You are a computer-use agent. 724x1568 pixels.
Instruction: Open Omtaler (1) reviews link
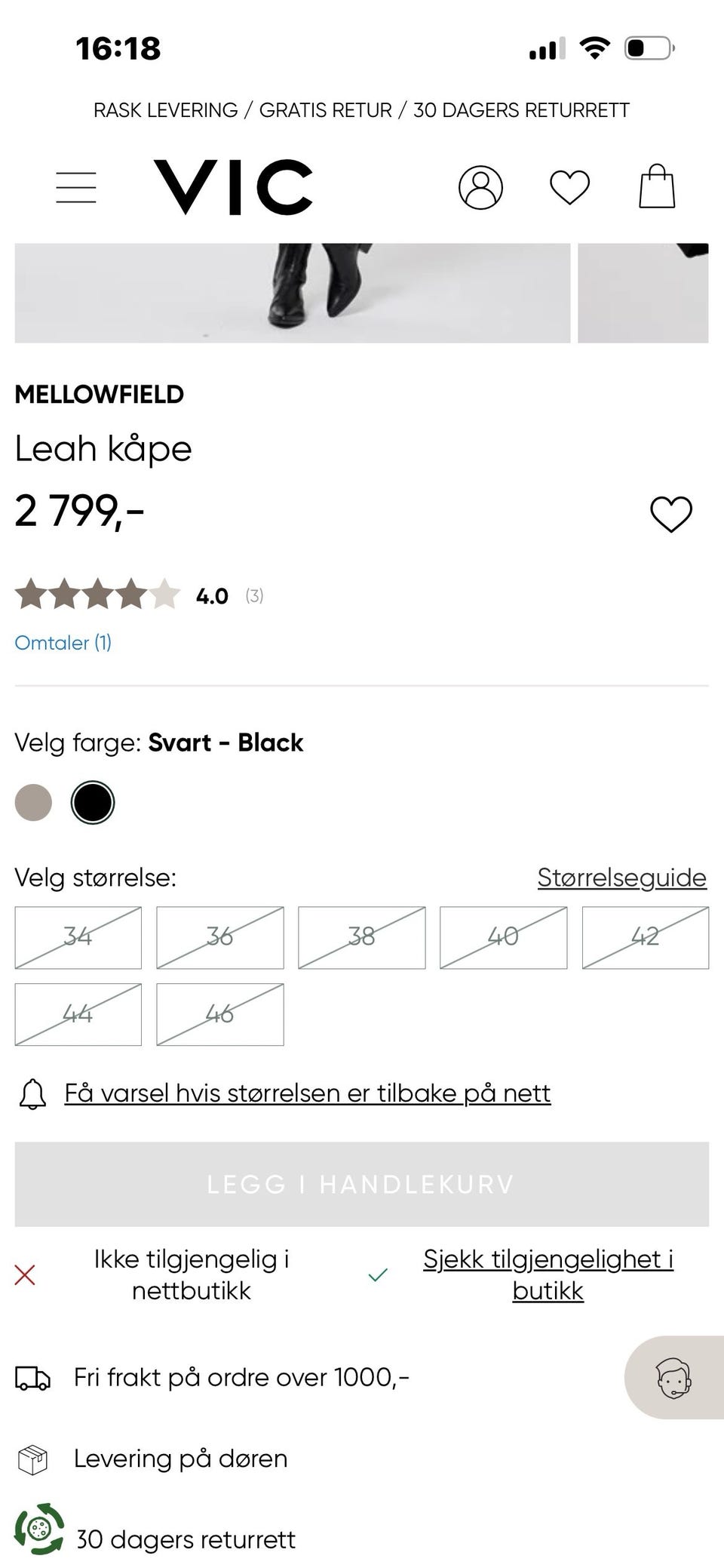[x=63, y=643]
